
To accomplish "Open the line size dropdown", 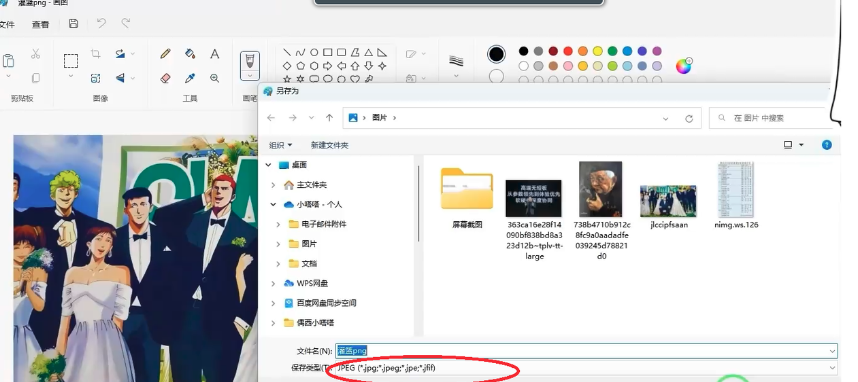I will (456, 76).
